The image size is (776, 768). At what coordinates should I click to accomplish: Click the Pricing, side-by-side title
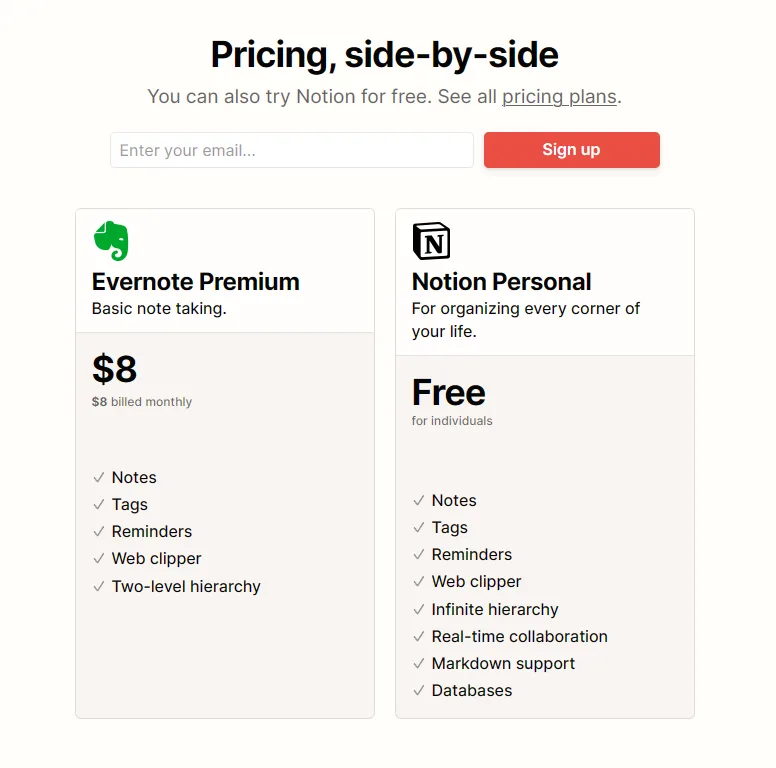[x=385, y=55]
